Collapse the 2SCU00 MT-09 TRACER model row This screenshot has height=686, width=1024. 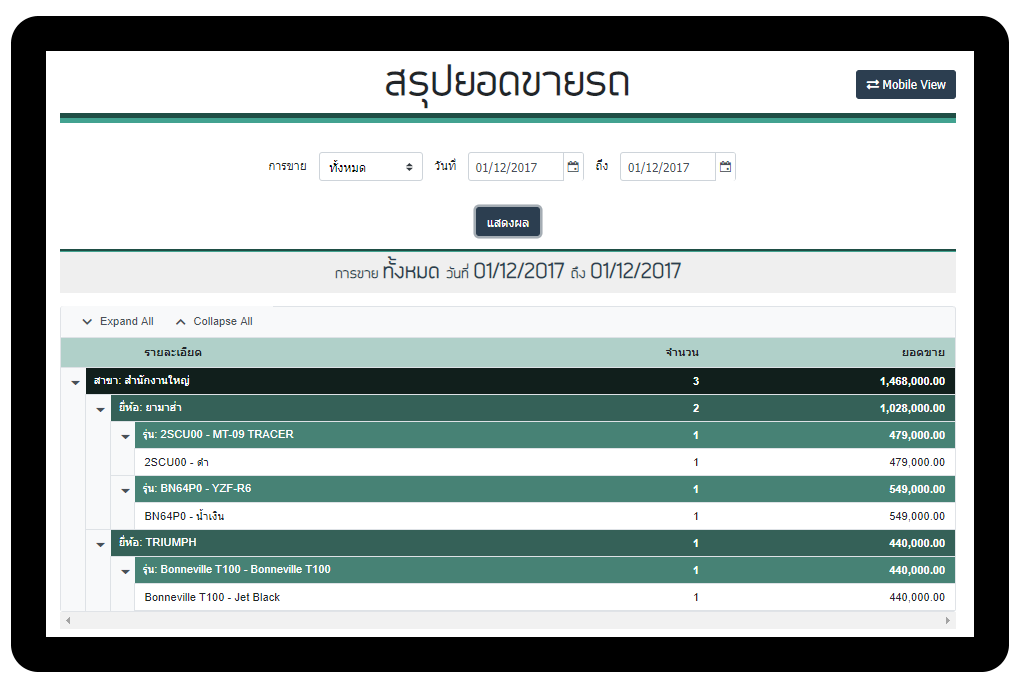125,436
